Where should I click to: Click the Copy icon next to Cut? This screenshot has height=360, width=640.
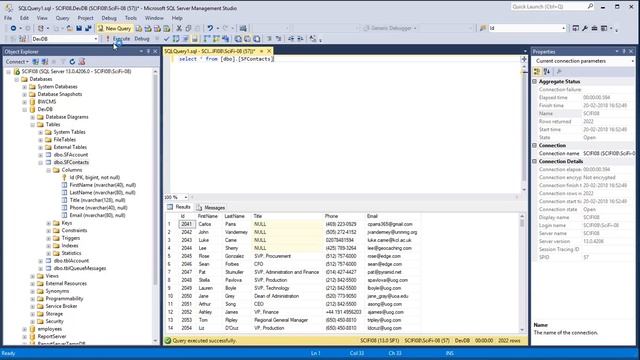click(x=188, y=28)
